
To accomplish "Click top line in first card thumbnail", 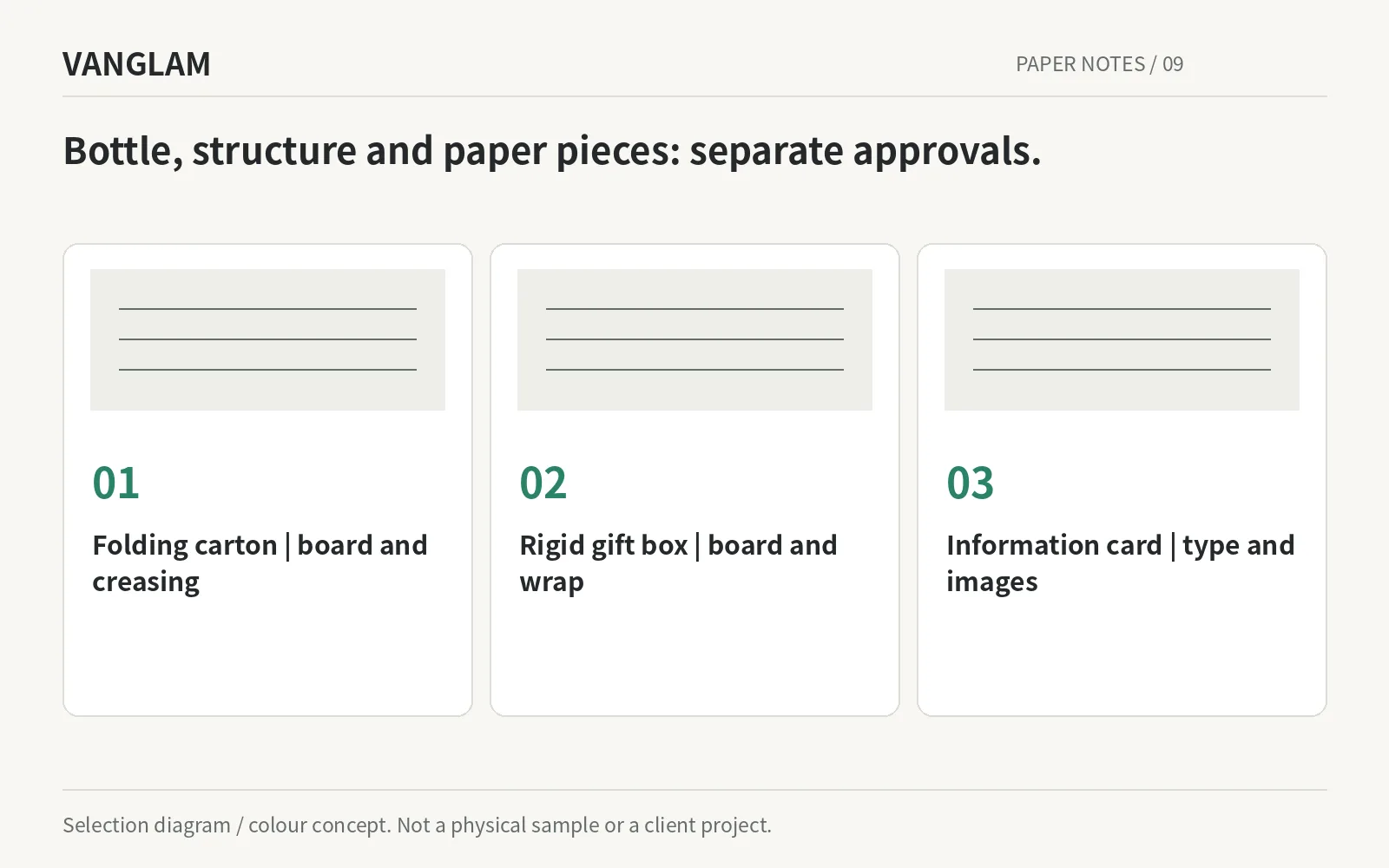I will (x=267, y=309).
